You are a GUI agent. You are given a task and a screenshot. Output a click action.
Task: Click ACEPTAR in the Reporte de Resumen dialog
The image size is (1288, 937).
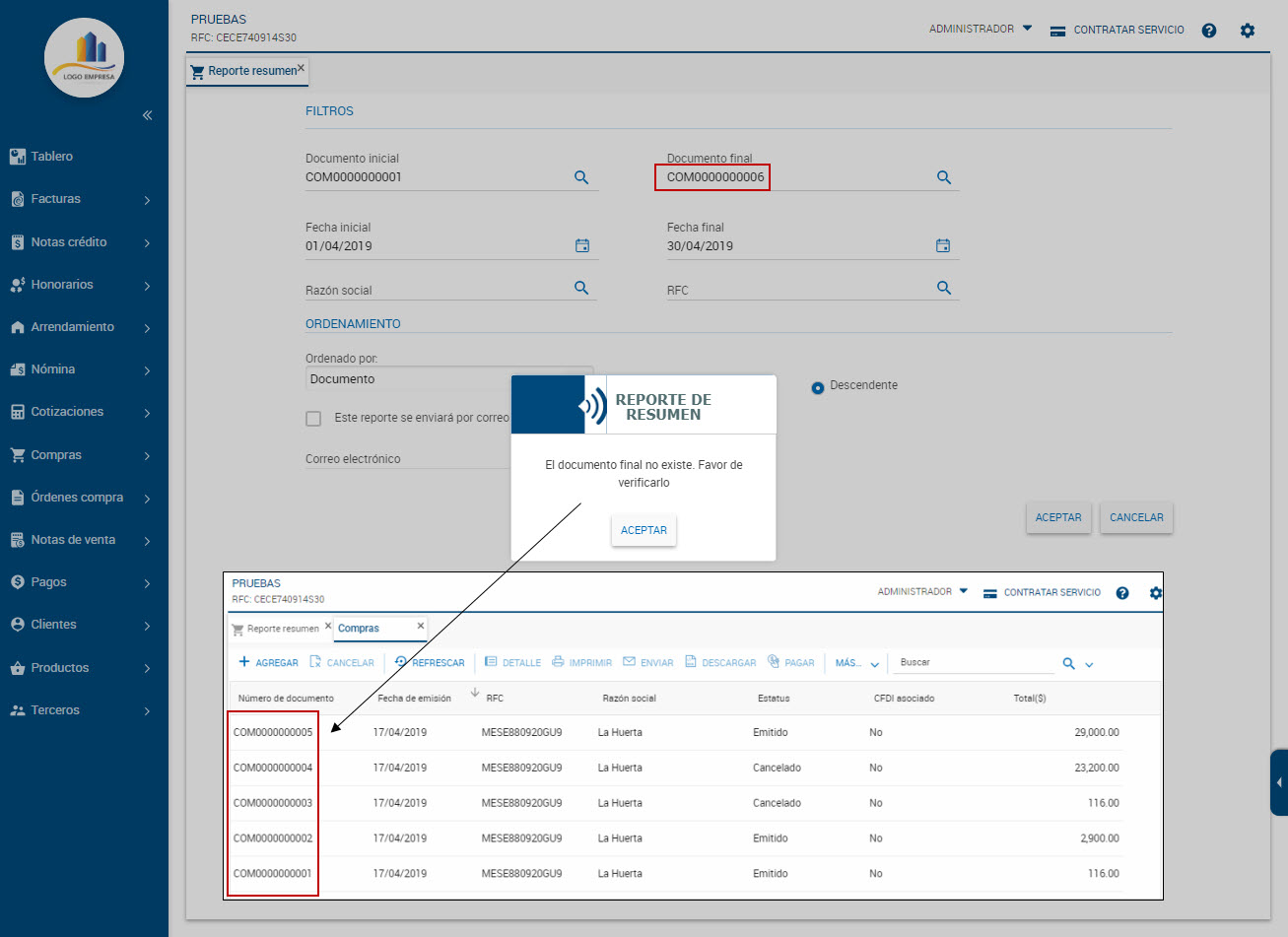(644, 530)
